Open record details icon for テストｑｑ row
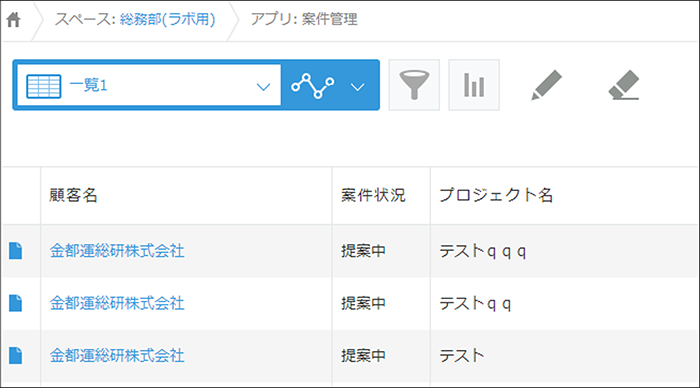The width and height of the screenshot is (700, 388). click(16, 303)
